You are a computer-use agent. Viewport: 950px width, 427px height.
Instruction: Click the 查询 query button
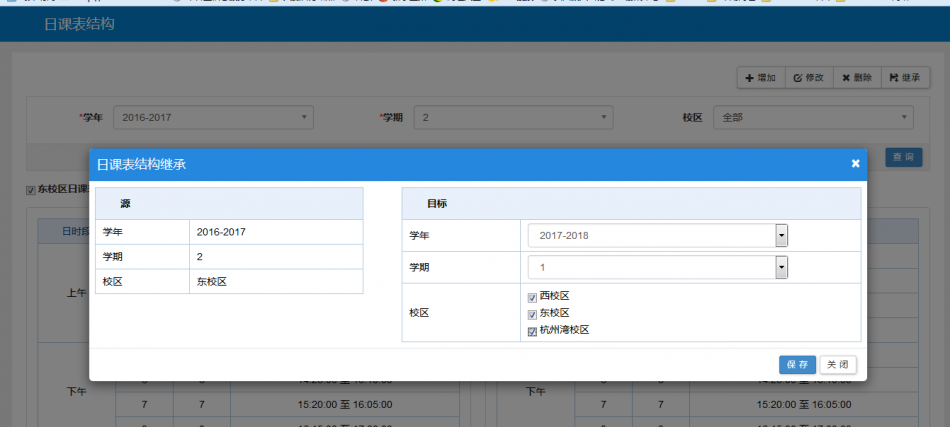(903, 157)
